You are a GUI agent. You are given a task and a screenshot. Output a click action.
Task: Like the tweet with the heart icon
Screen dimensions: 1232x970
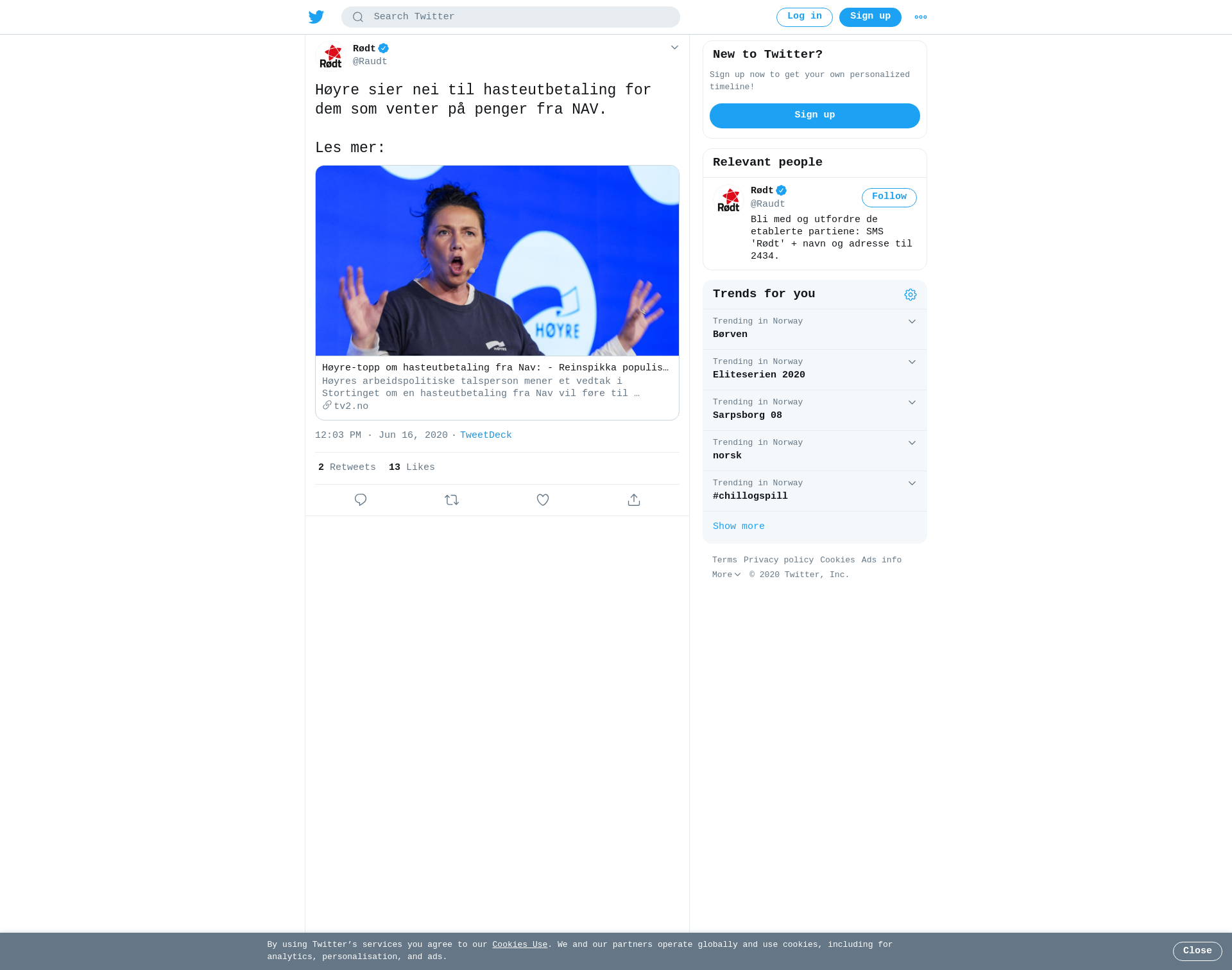pos(543,500)
